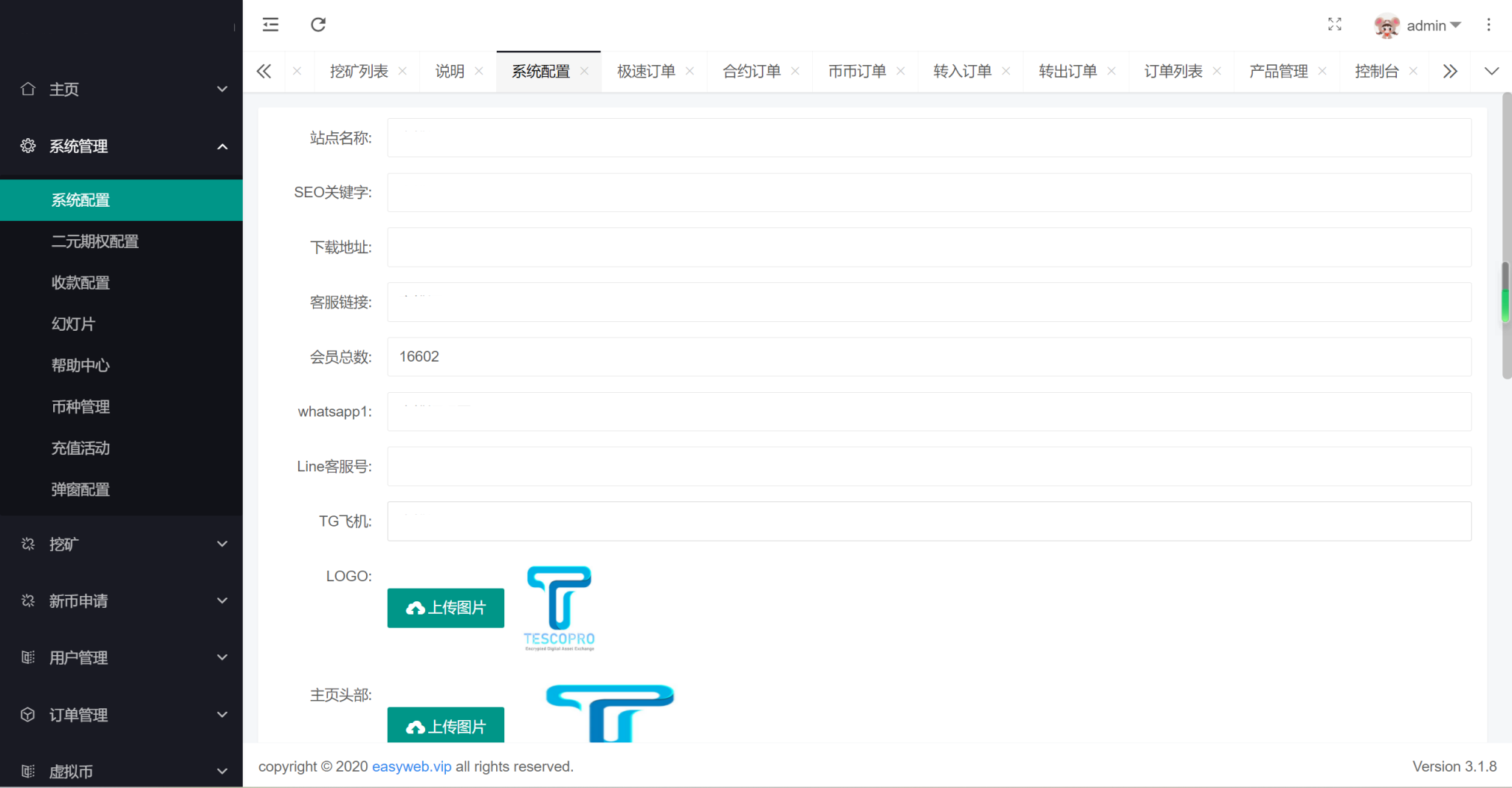1512x788 pixels.
Task: Refresh the page using the reload icon
Action: point(318,25)
